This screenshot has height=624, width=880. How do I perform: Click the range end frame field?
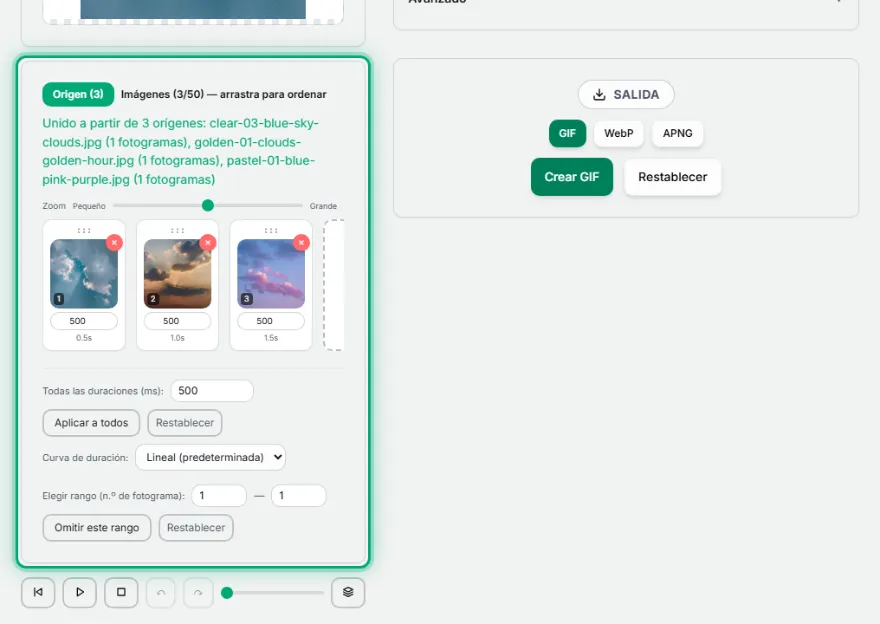[299, 495]
